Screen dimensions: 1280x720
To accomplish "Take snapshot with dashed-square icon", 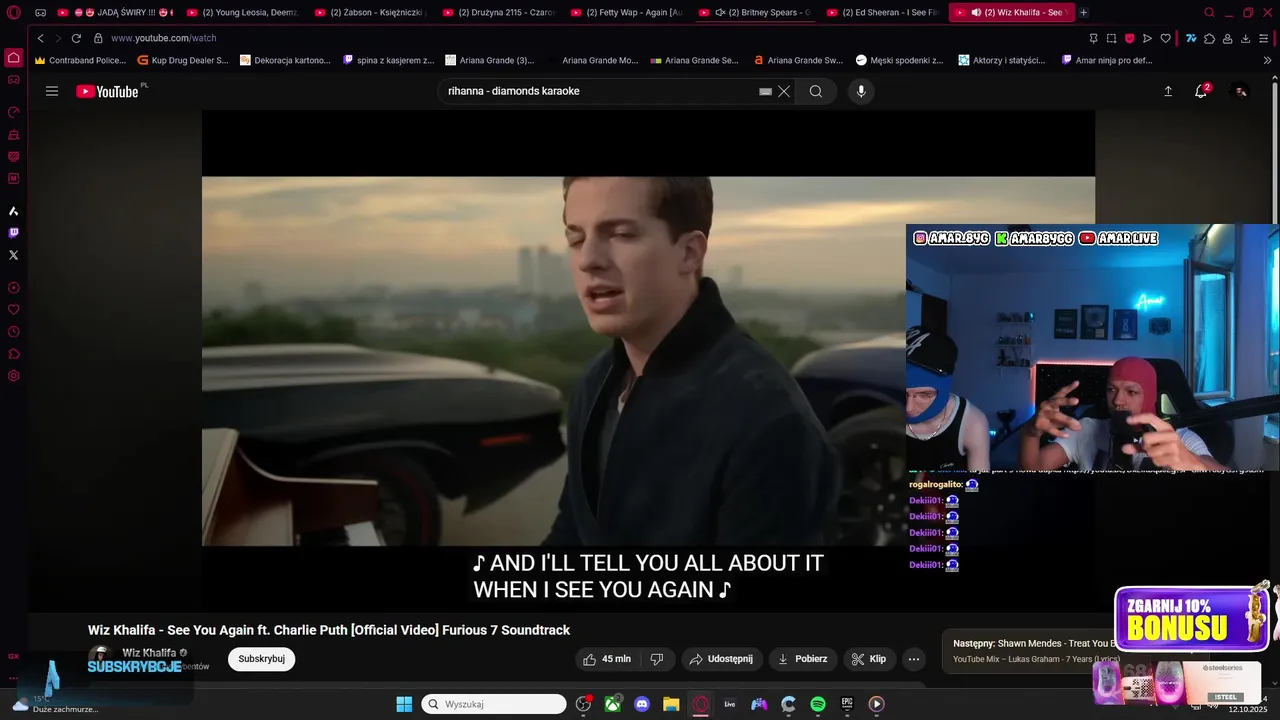I will (1111, 38).
